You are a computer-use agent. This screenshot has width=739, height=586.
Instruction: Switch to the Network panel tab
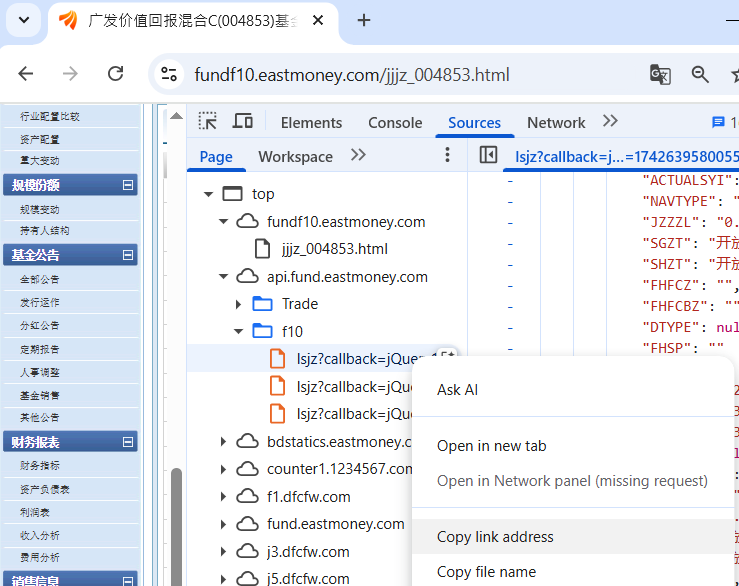click(556, 123)
